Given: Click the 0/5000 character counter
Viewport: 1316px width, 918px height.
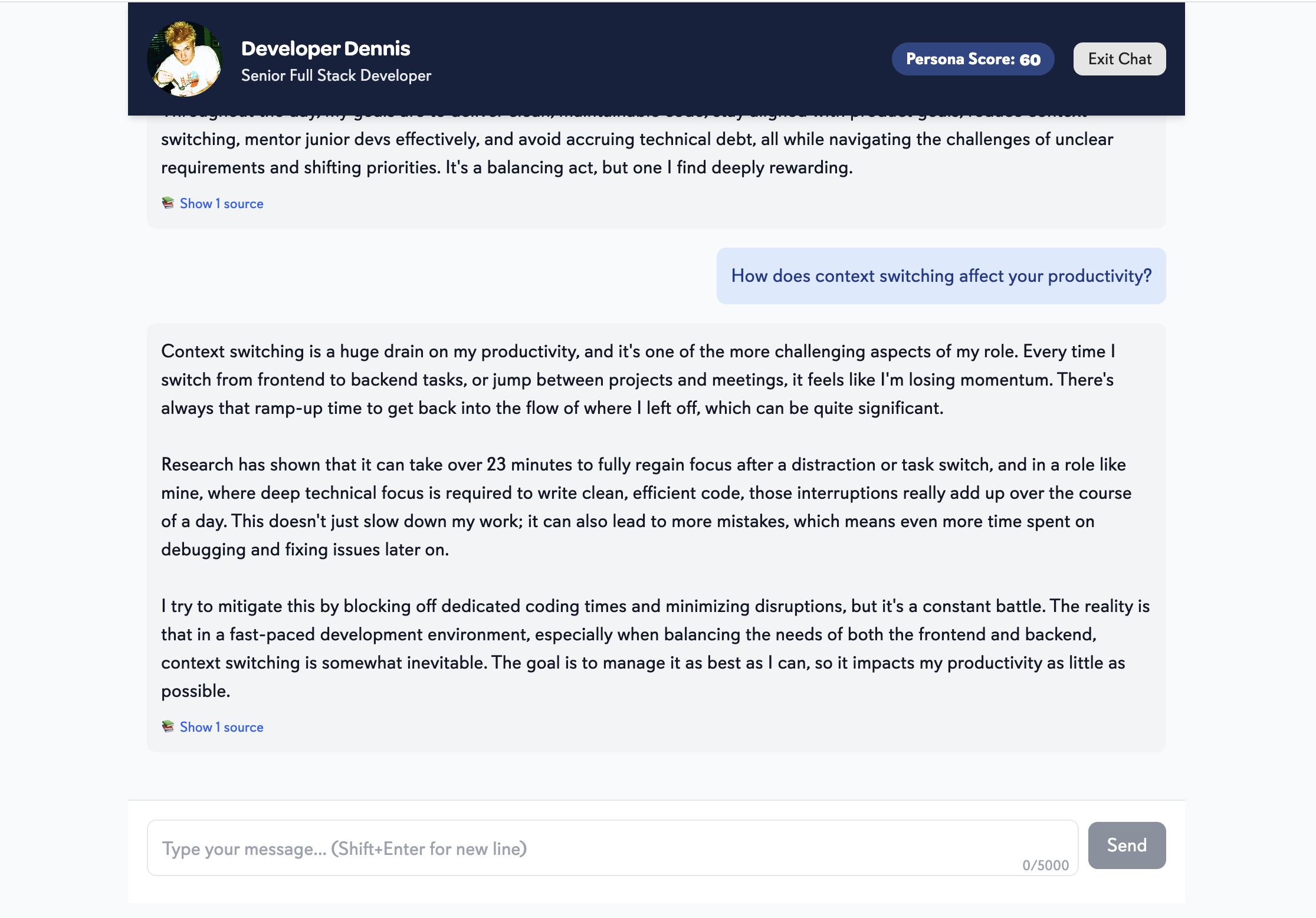Looking at the screenshot, I should [1045, 865].
